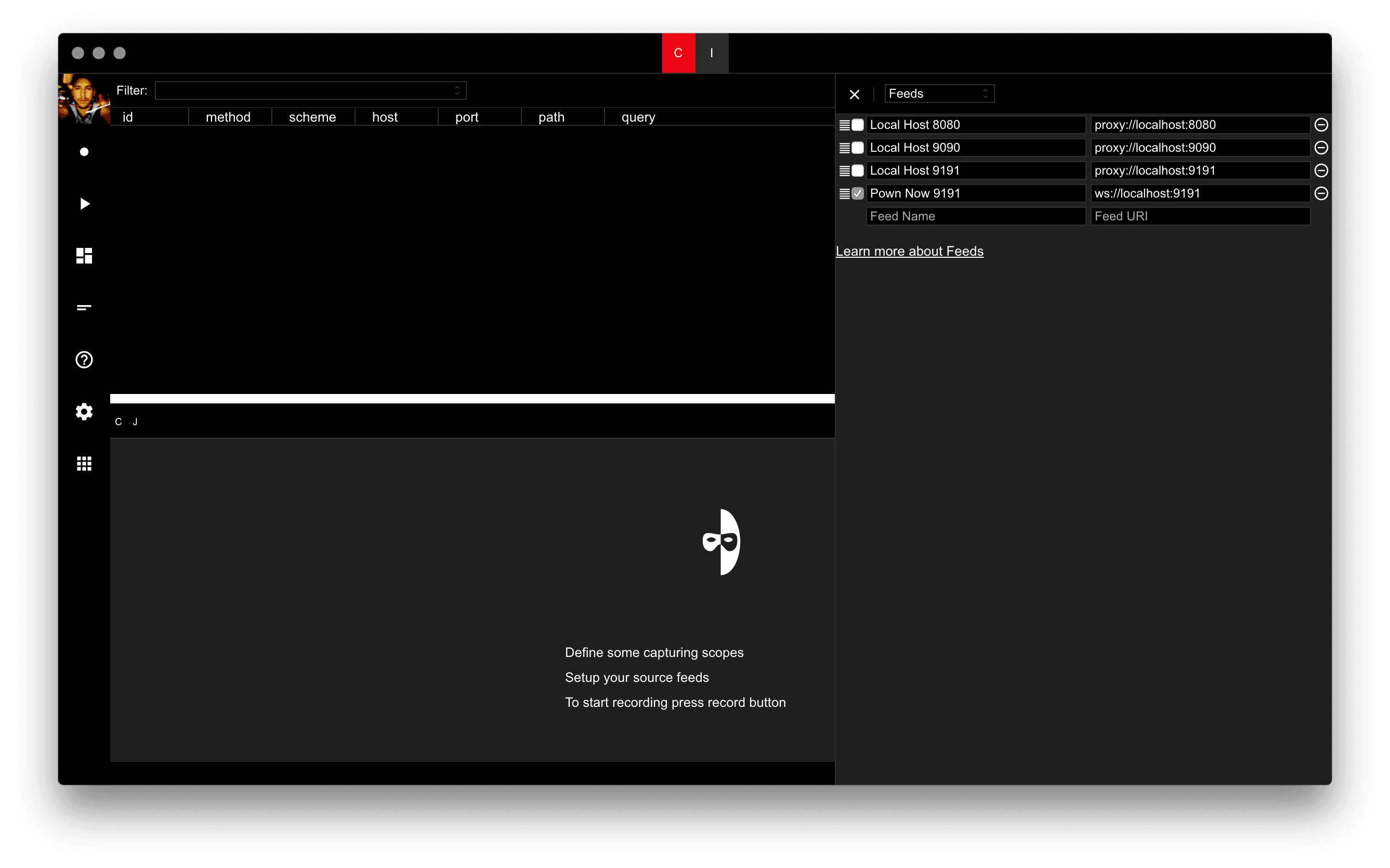1390x868 pixels.
Task: Remove the Local Host 9191 feed
Action: [1320, 170]
